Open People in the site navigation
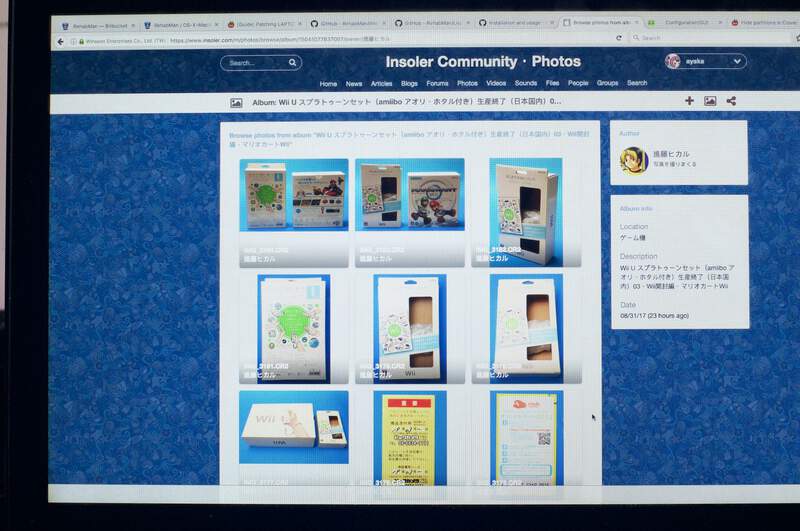Image resolution: width=800 pixels, height=531 pixels. pos(578,83)
